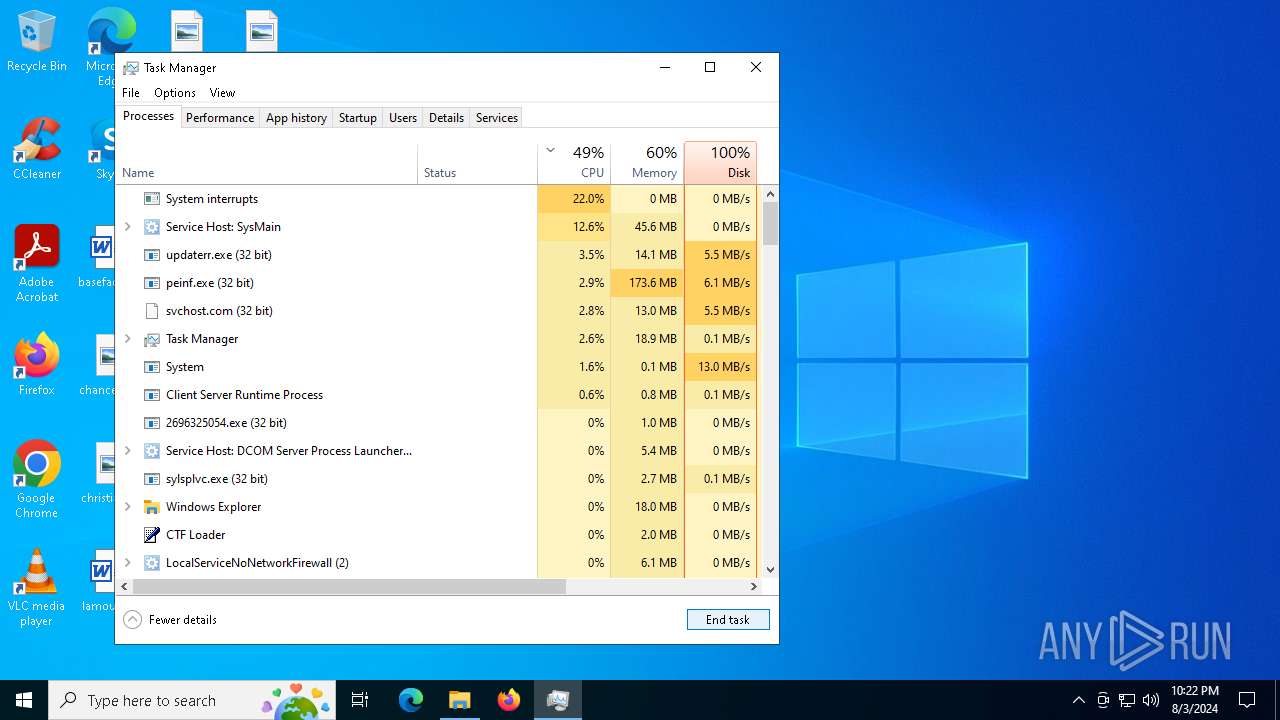Click the Task Manager row icon
Screen dimensions: 1280x720
[x=152, y=339]
